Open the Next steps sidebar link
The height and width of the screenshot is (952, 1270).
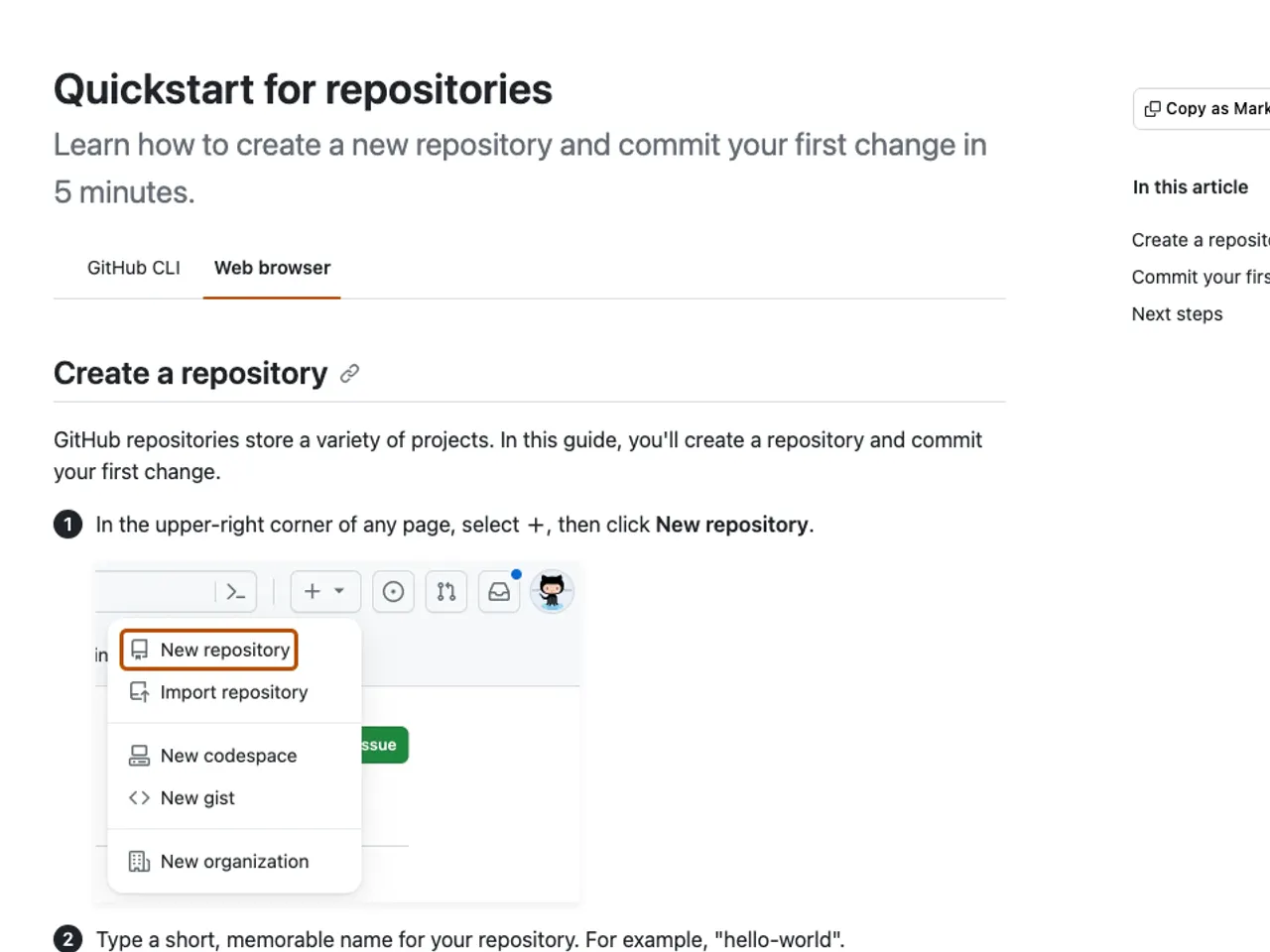coord(1177,313)
